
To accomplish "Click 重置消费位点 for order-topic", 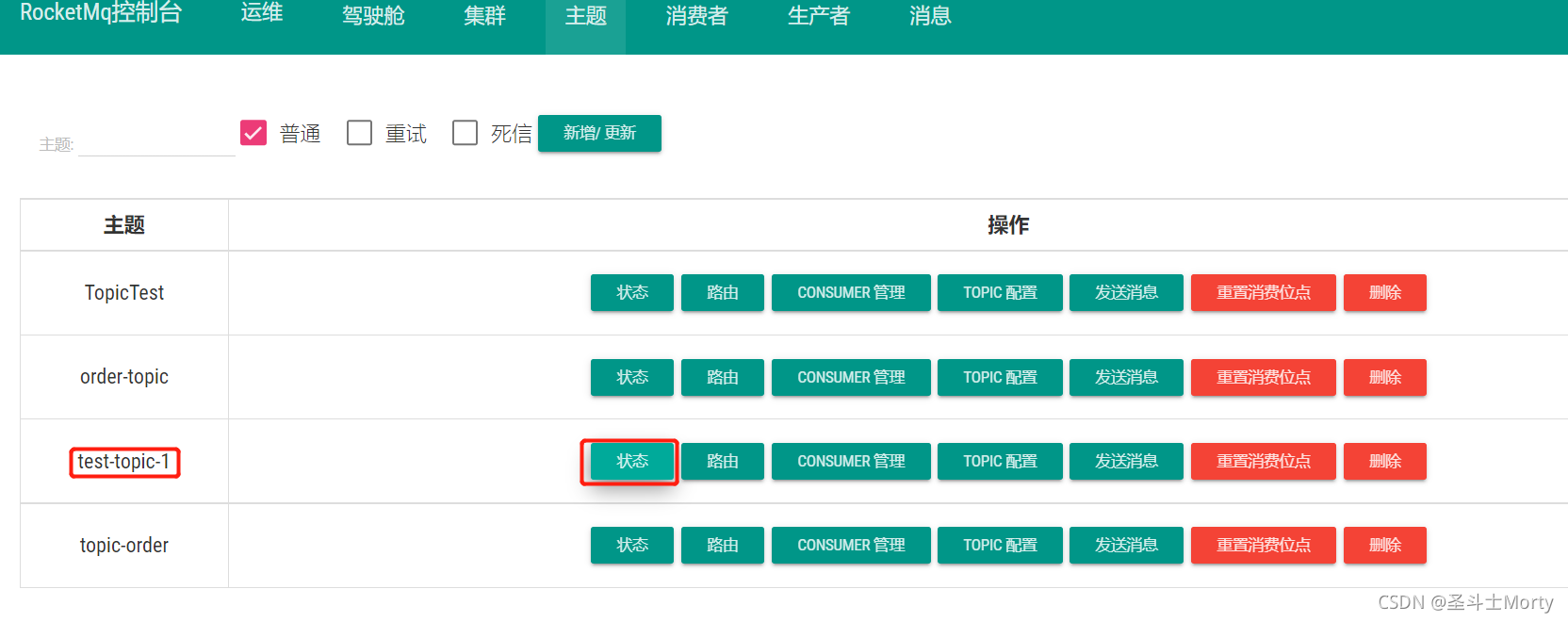I will (1264, 377).
